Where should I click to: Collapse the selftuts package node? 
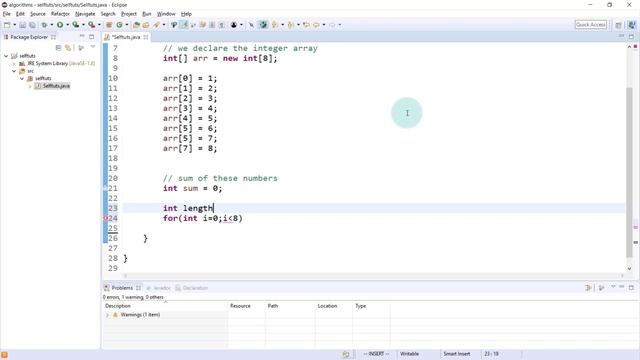22,78
